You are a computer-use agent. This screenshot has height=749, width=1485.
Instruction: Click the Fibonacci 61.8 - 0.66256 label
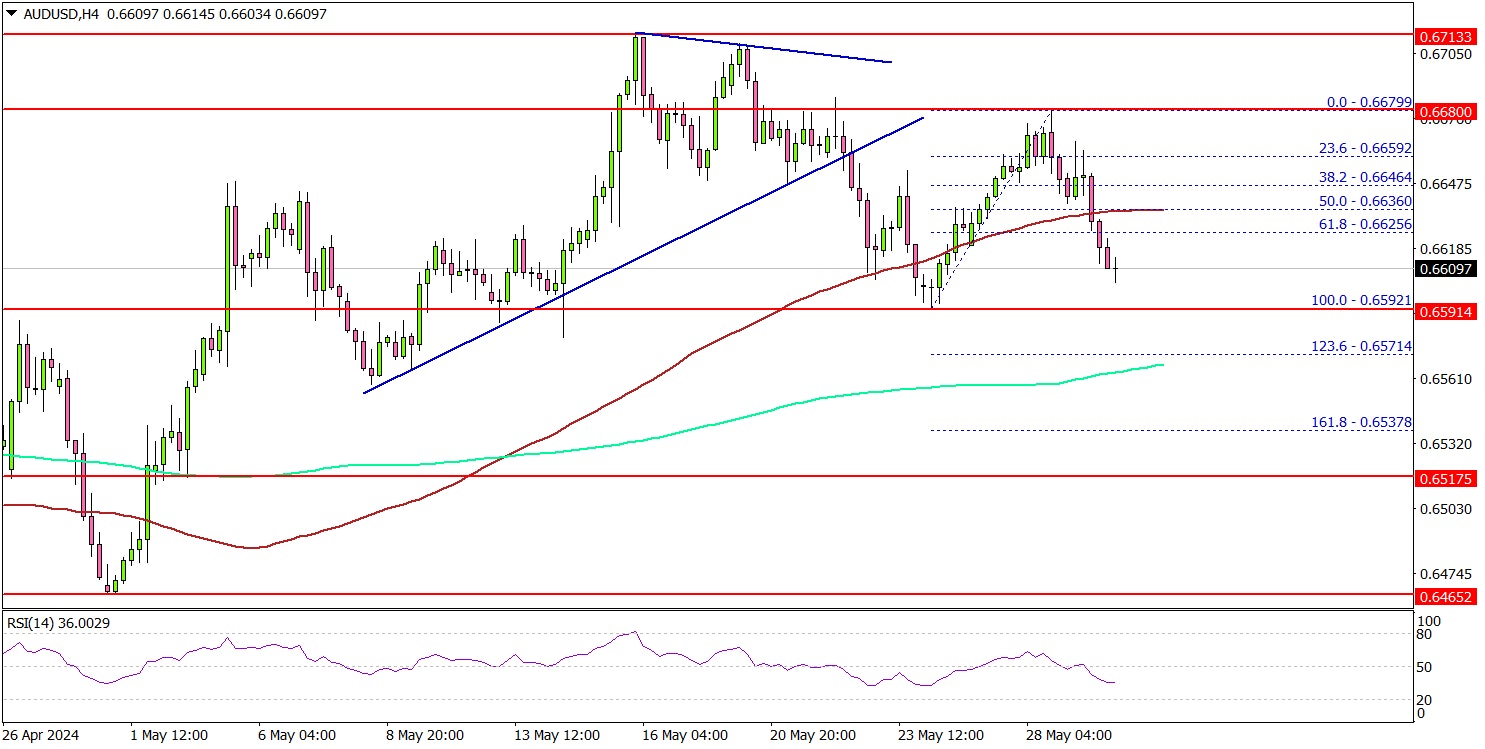pyautogui.click(x=1363, y=225)
